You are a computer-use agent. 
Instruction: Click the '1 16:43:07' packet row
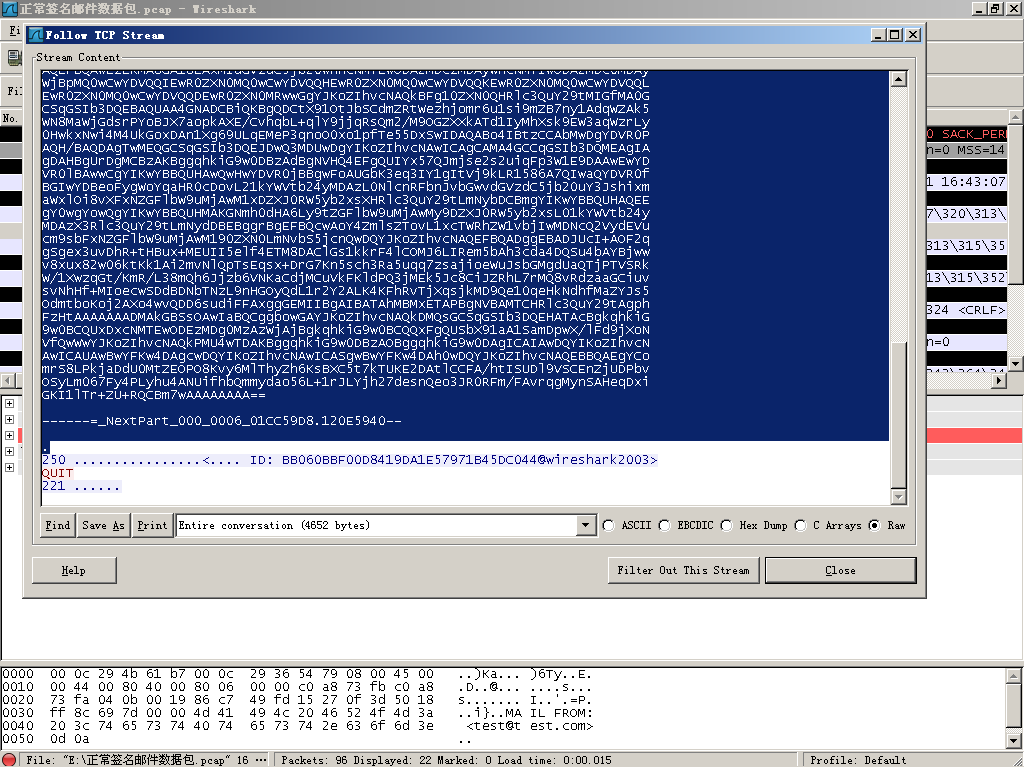coord(967,182)
